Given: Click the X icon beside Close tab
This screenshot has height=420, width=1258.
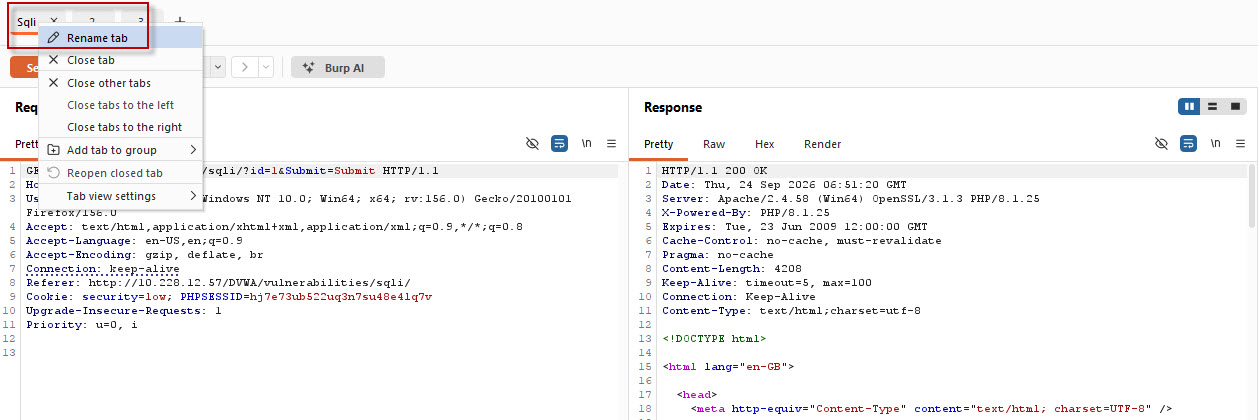Looking at the screenshot, I should [54, 60].
